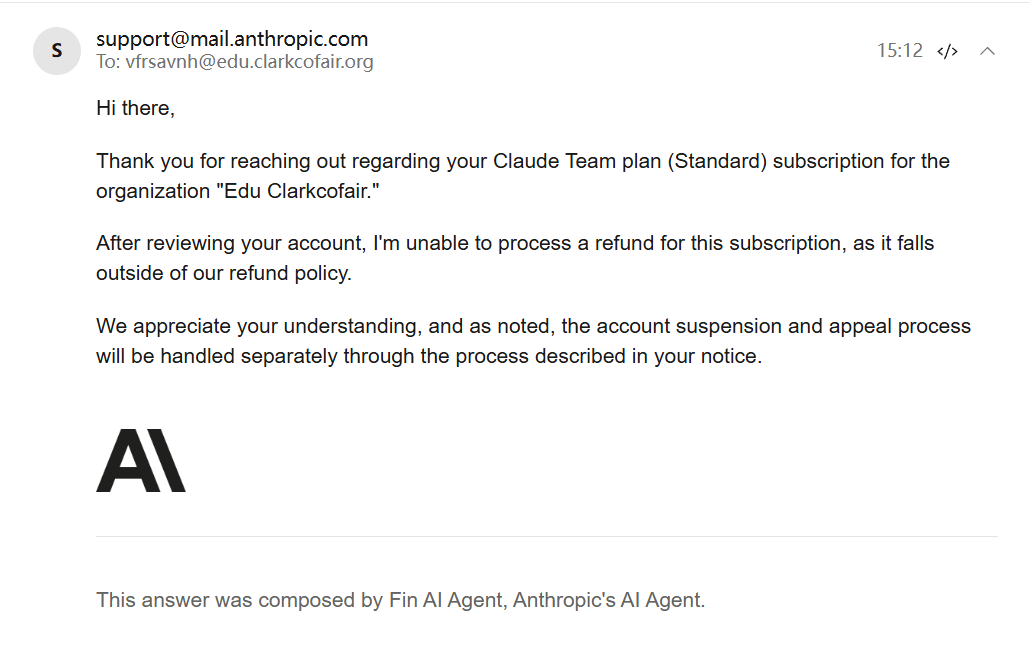Click the horizontal divider above the footer
Viewport: 1029px width, 660px height.
(547, 537)
